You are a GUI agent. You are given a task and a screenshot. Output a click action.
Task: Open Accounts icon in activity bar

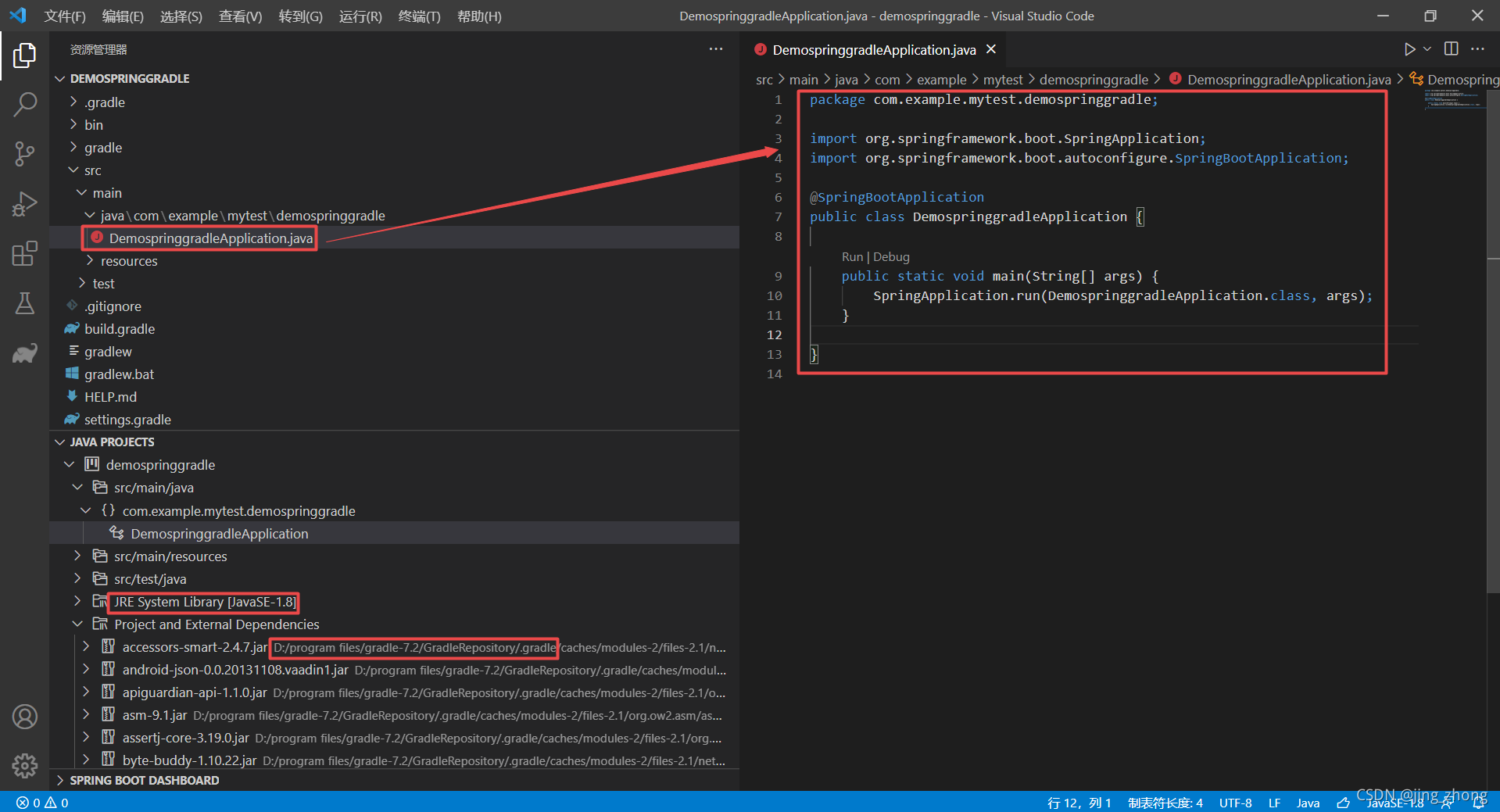pyautogui.click(x=25, y=717)
